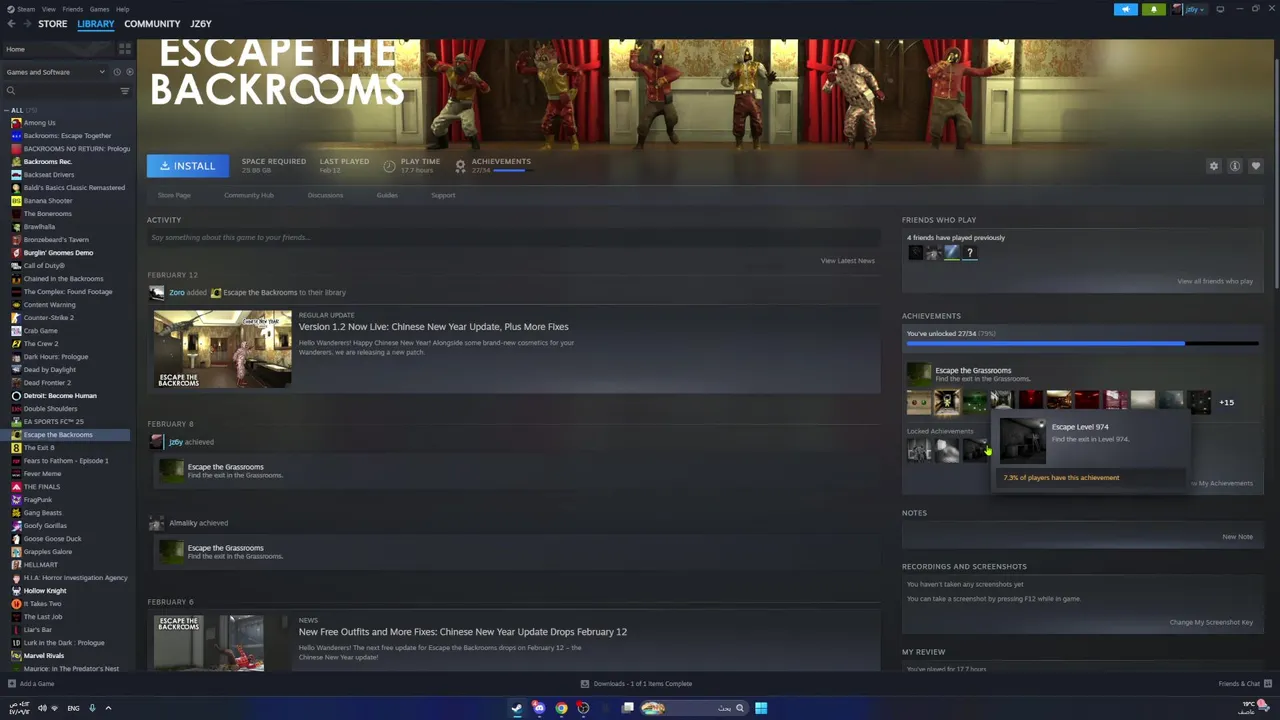The width and height of the screenshot is (1280, 720).
Task: Collapse the ALL games category
Action: (7, 110)
